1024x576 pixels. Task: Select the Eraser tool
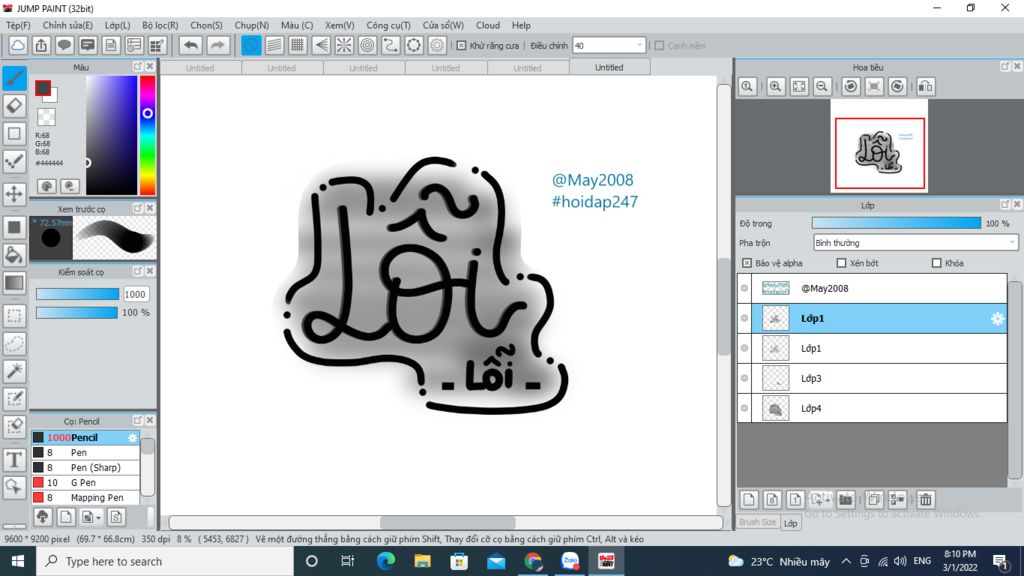tap(14, 106)
